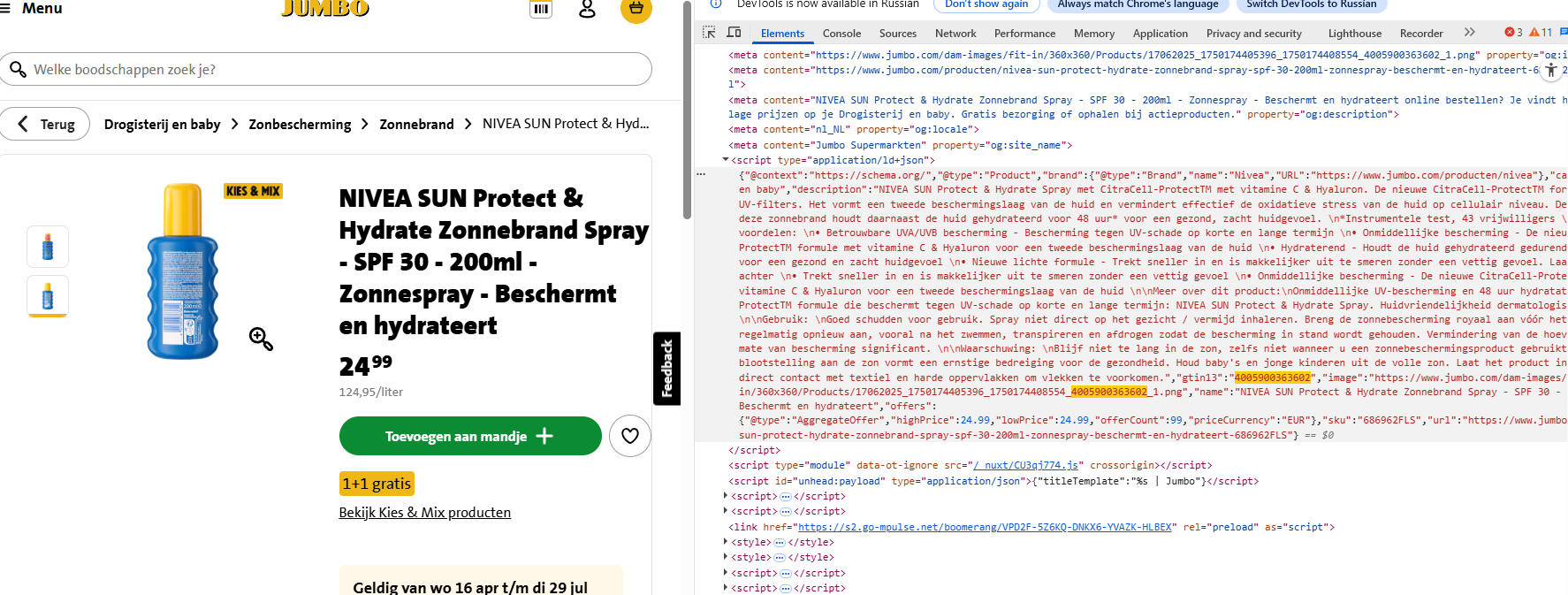The height and width of the screenshot is (595, 1568).
Task: Open the Memory tab
Action: [1094, 34]
